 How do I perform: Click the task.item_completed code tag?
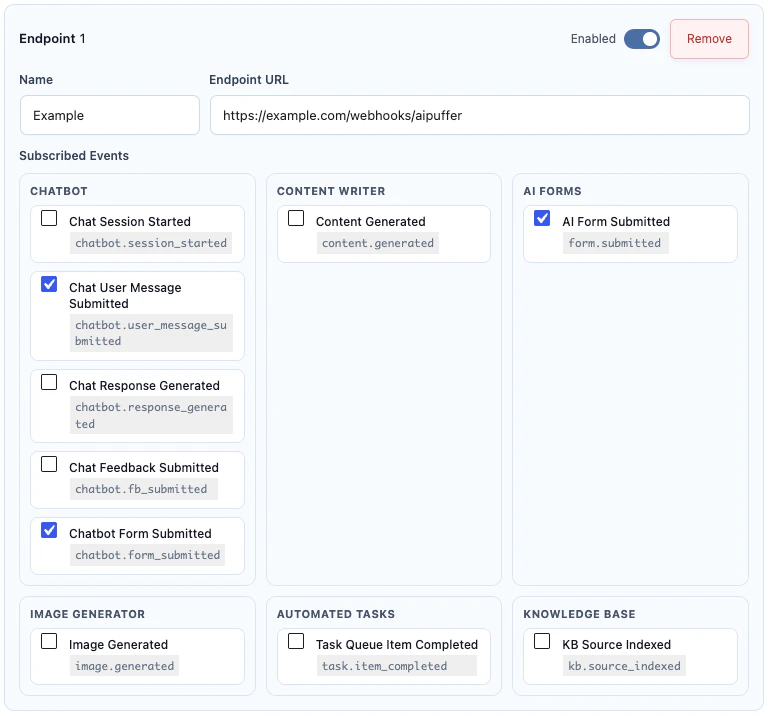click(396, 666)
